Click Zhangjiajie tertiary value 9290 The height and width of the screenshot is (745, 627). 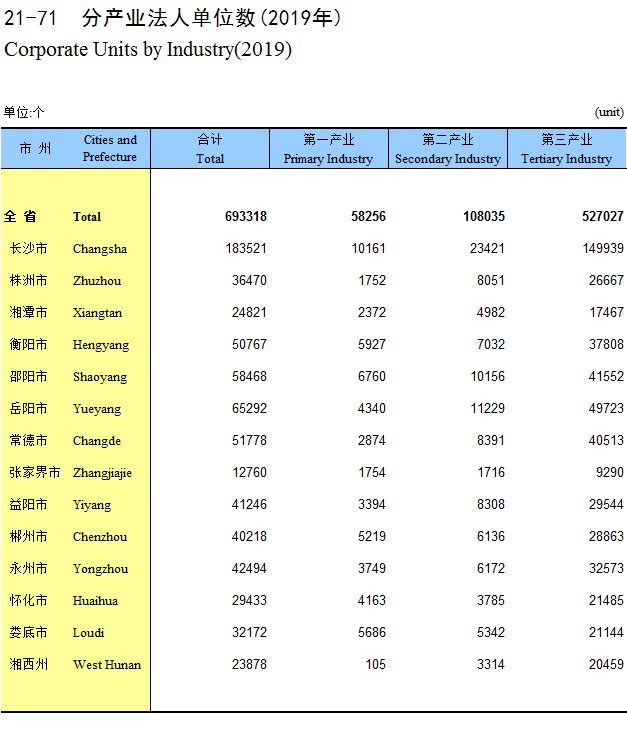click(x=609, y=473)
